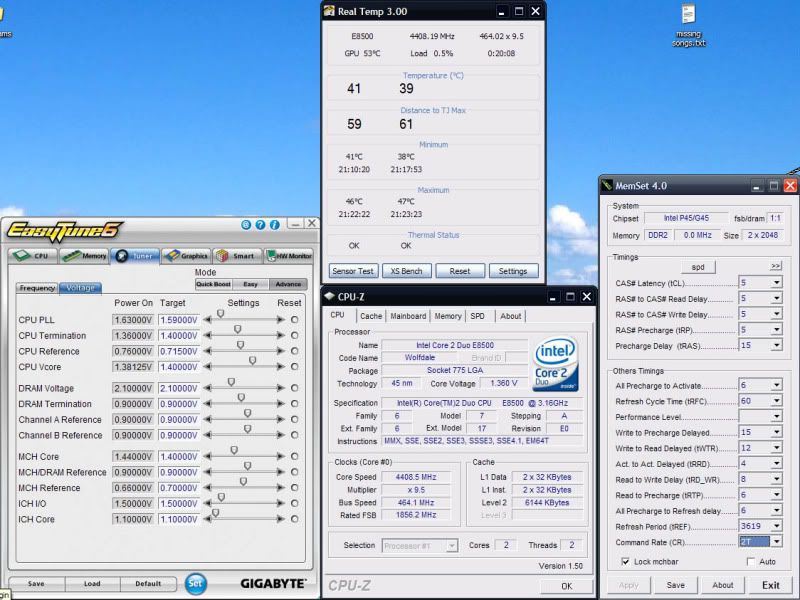Click the CPU-Z Core Speed value 4408.5 MHz
Image resolution: width=800 pixels, height=600 pixels.
[416, 477]
